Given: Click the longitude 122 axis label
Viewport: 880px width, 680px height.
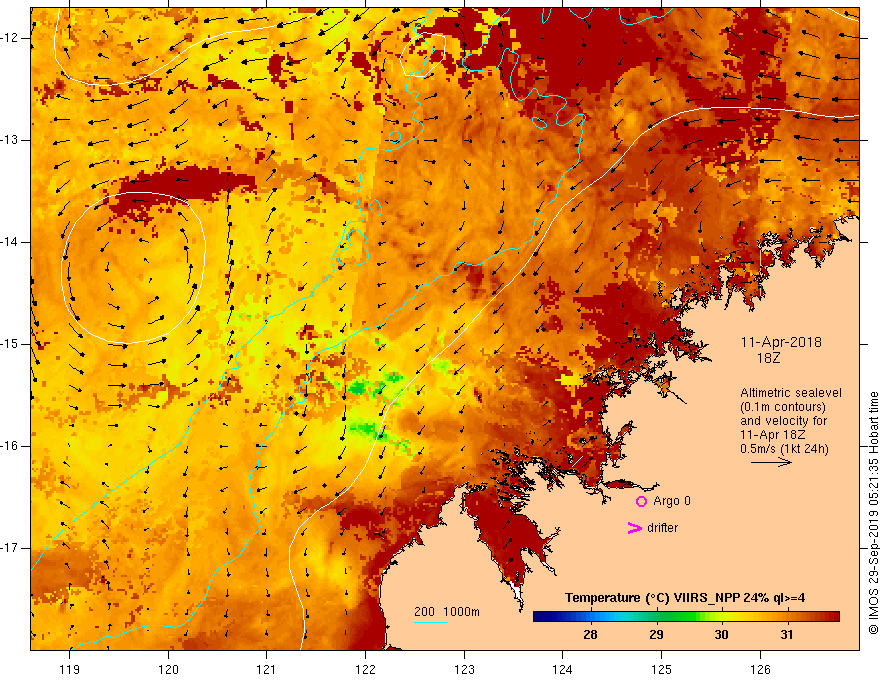Looking at the screenshot, I should [x=365, y=669].
